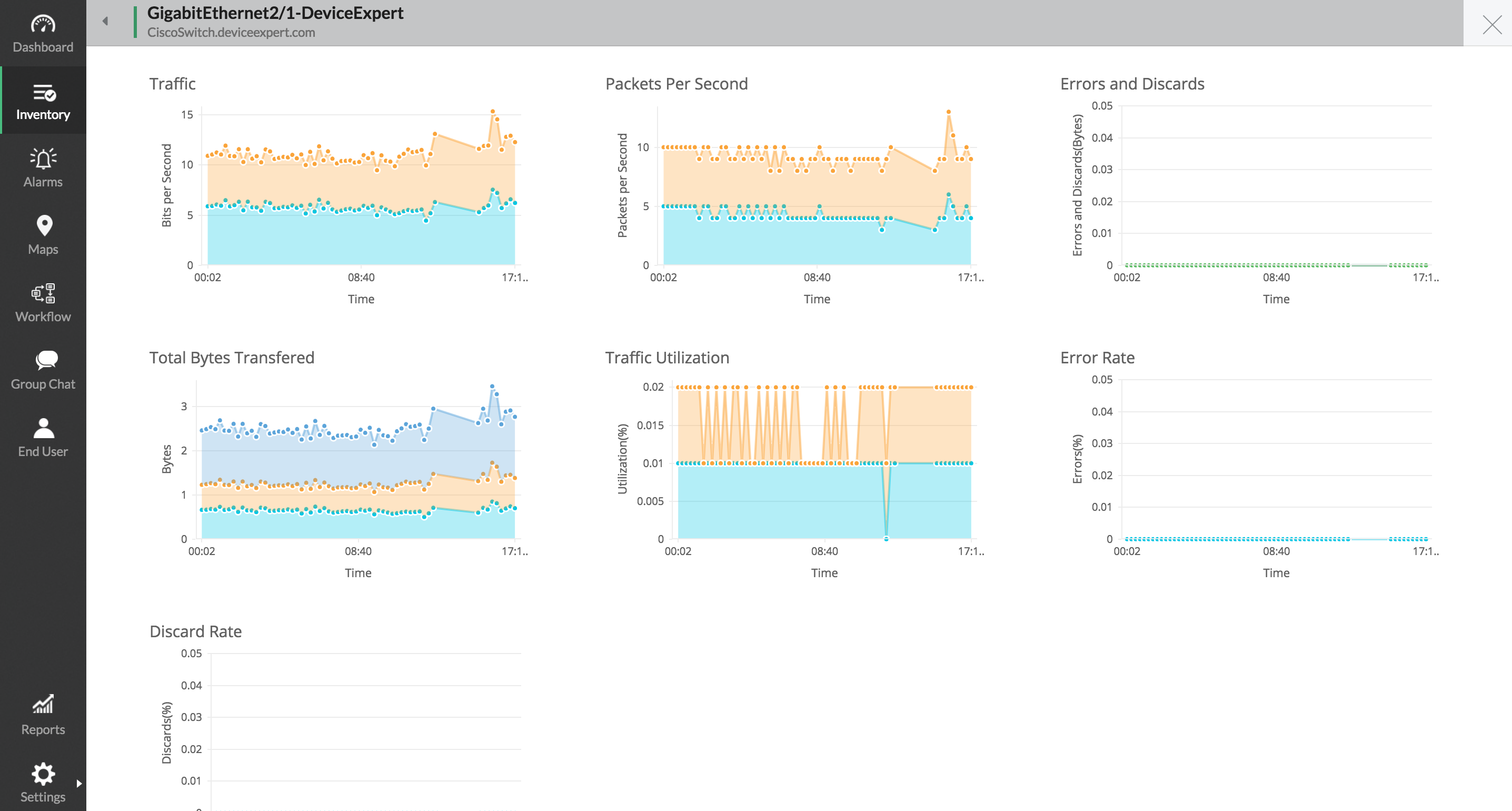Click the Traffic chart peak orange point
Image resolution: width=1512 pixels, height=811 pixels.
tap(492, 111)
